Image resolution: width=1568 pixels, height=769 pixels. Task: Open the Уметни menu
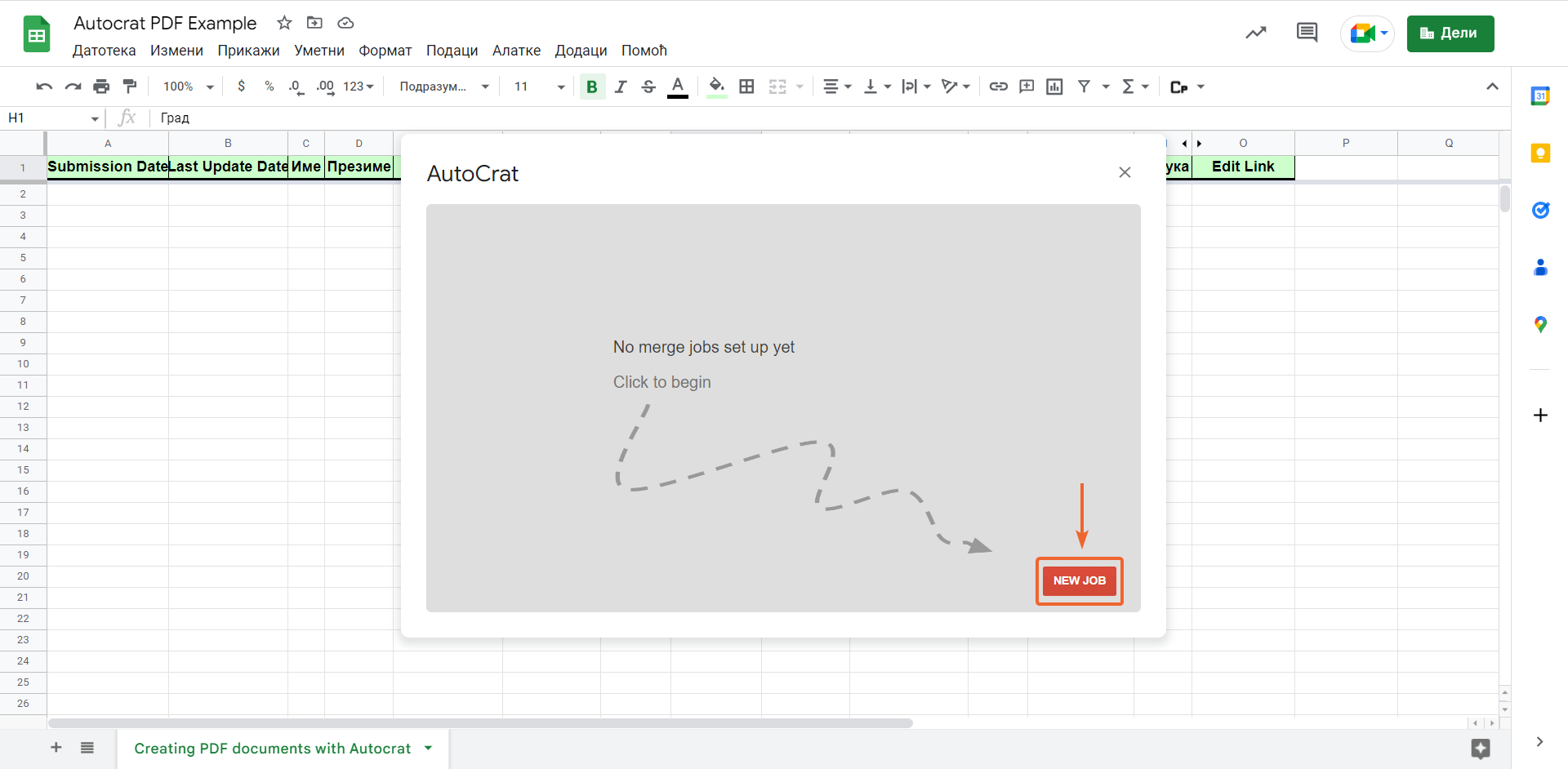pyautogui.click(x=319, y=51)
